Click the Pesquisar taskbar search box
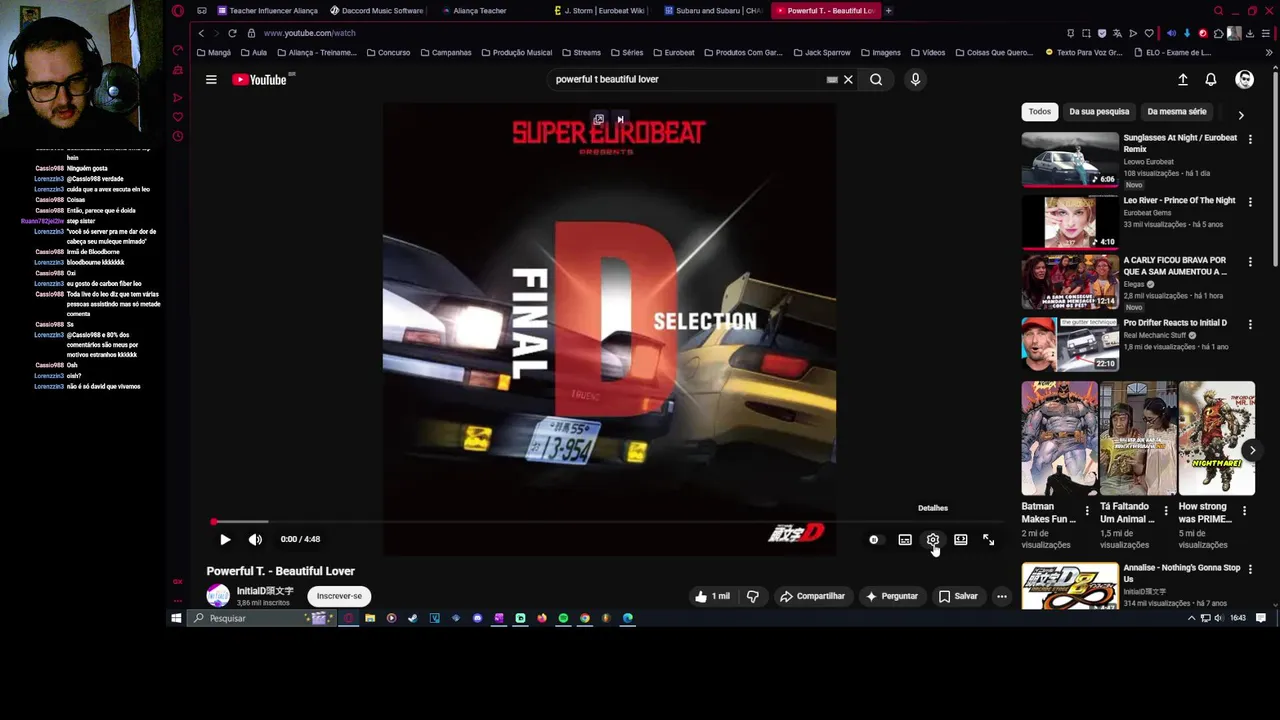 [262, 618]
